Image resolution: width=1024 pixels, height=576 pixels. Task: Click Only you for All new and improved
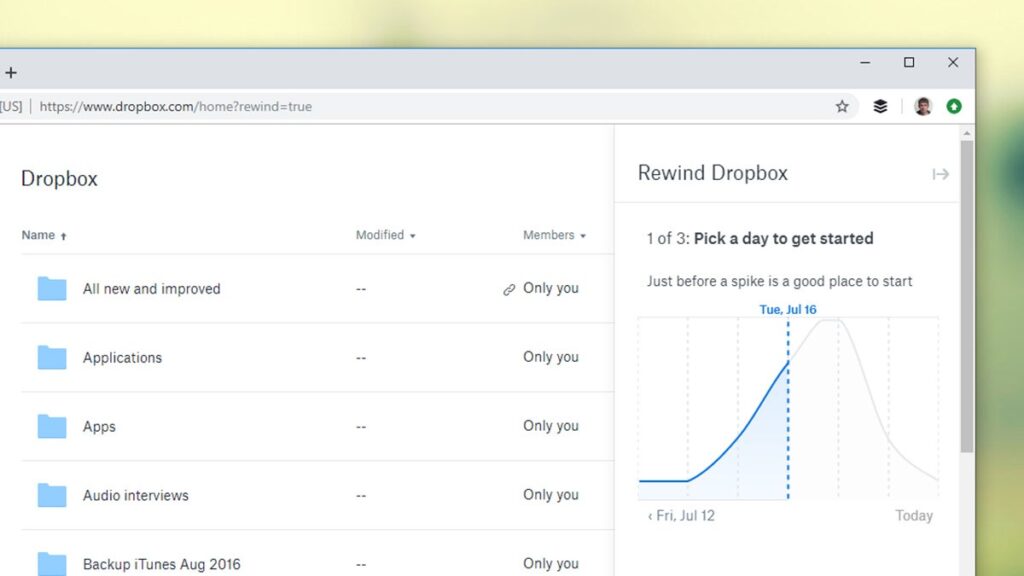click(x=551, y=288)
